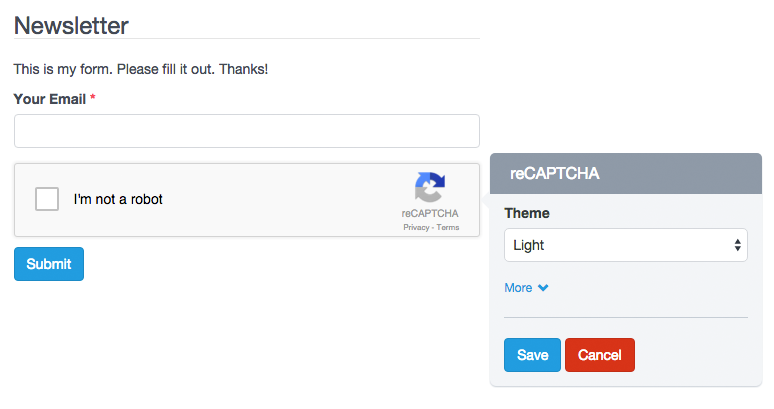Expand options with the More chevron
The image size is (774, 409).
543,288
